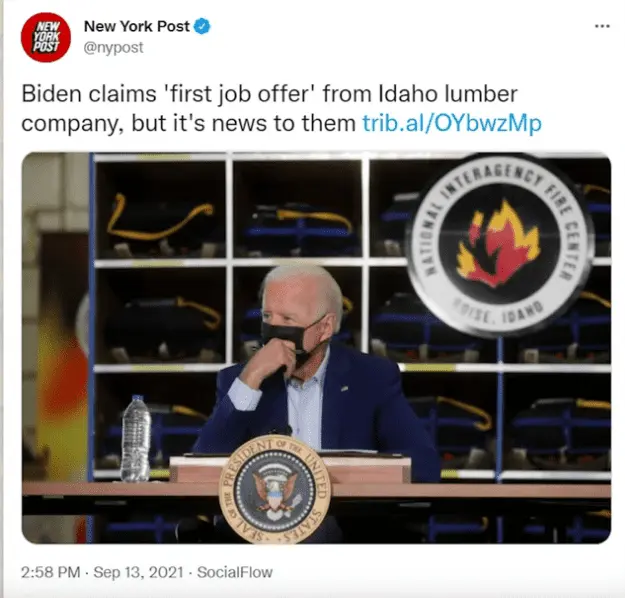625x598 pixels.
Task: Click the 2:58 PM timestamp
Action: click(51, 572)
